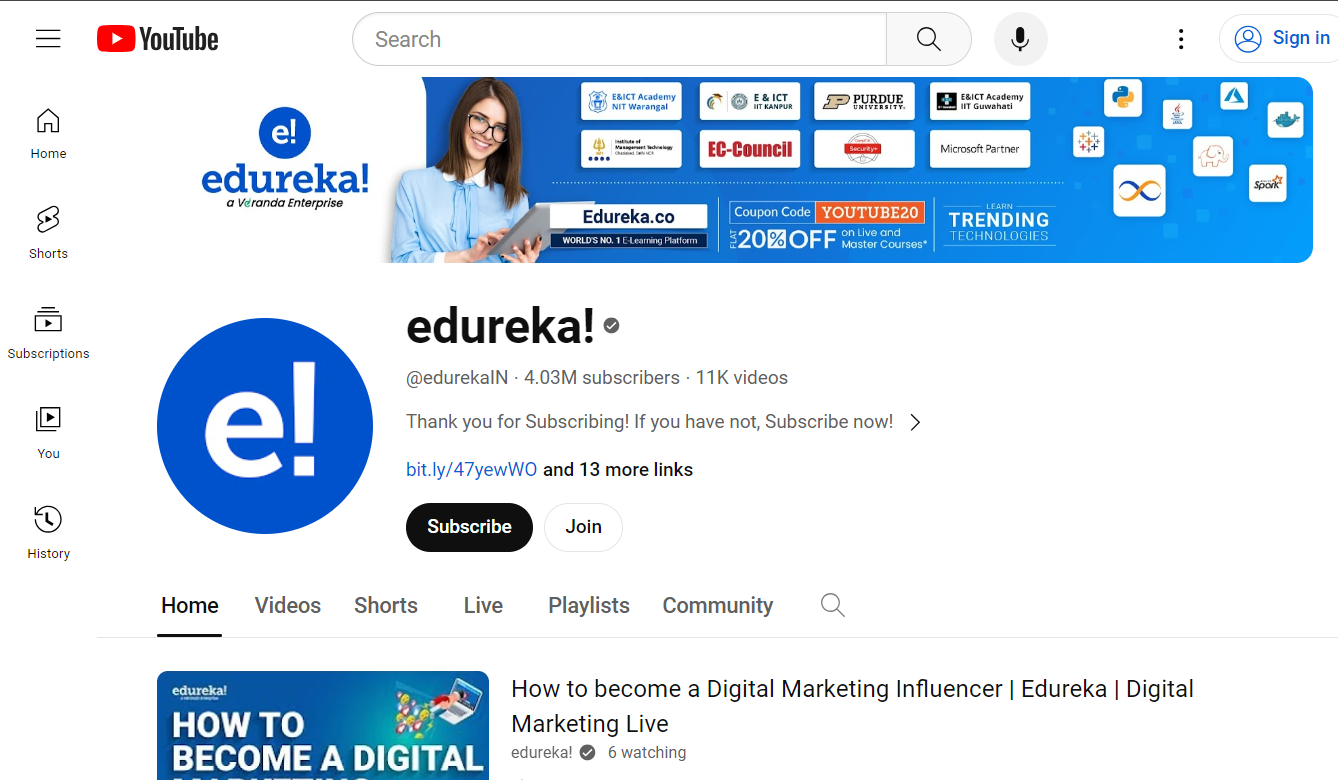Go to Home in sidebar
This screenshot has height=780, width=1338.
[48, 134]
